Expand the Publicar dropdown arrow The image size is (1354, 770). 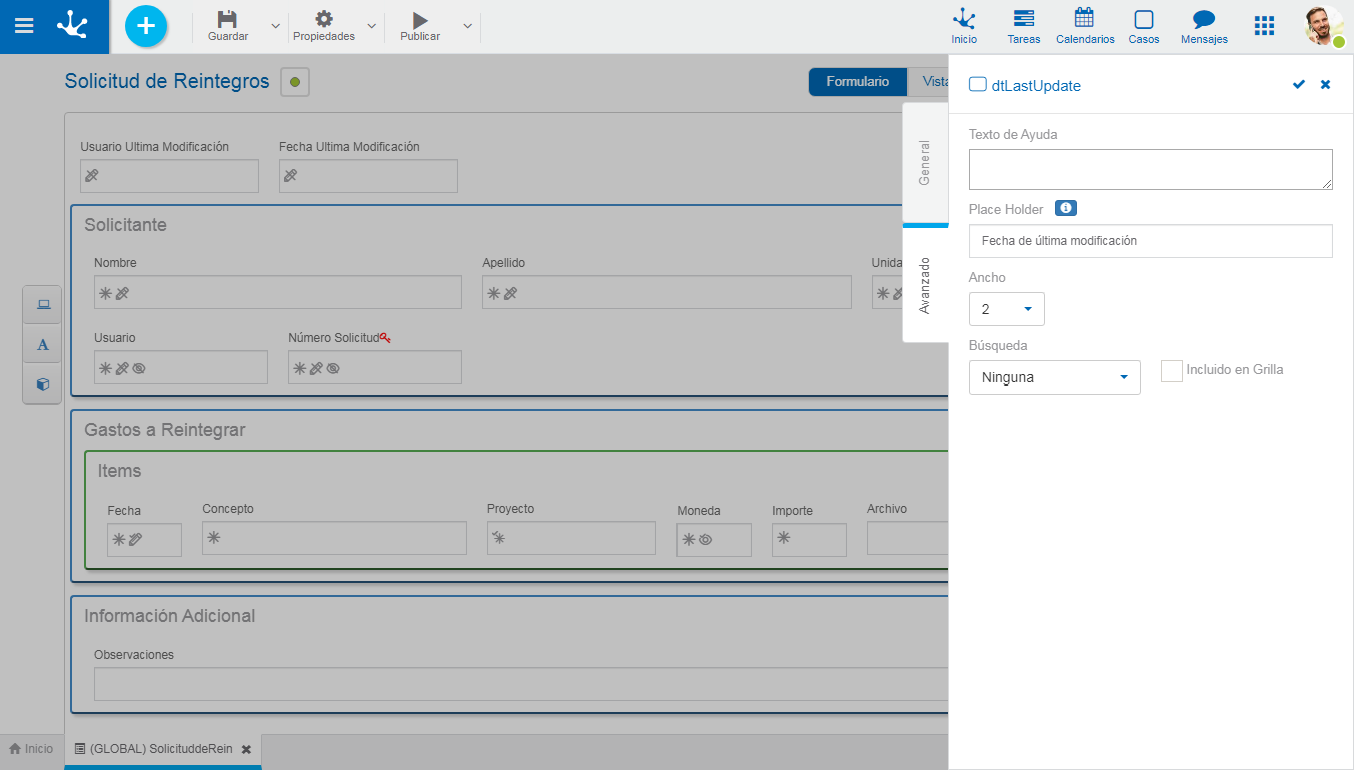click(467, 26)
